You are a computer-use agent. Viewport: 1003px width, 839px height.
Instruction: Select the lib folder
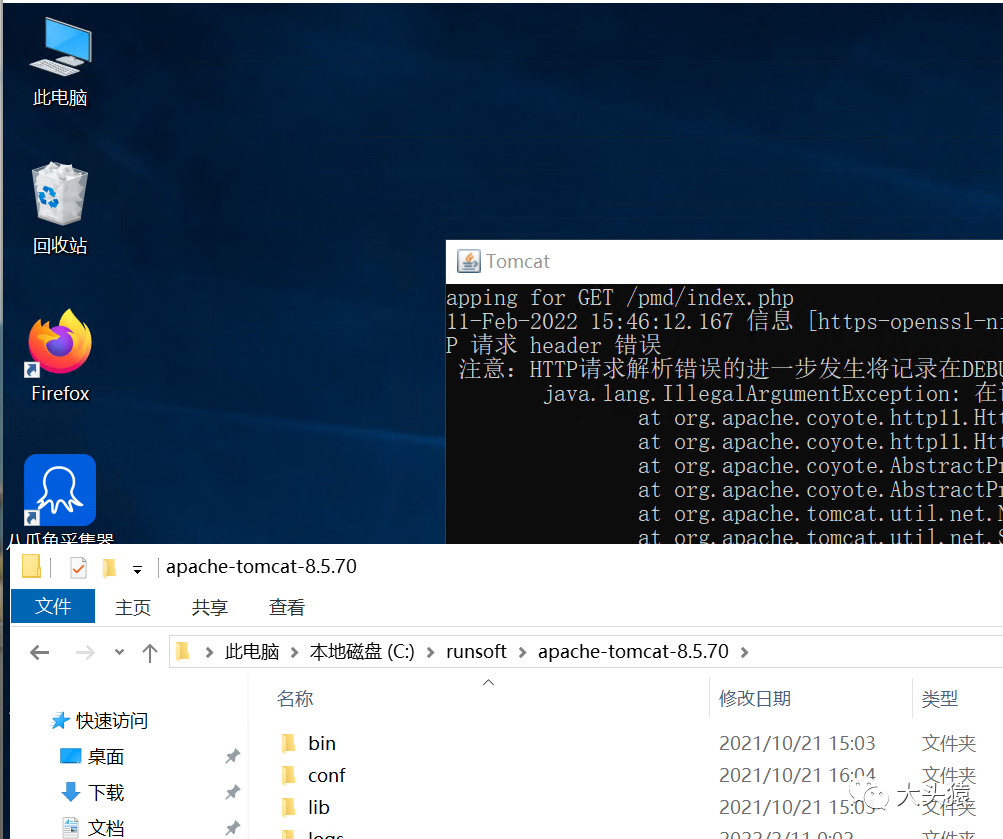[x=319, y=807]
